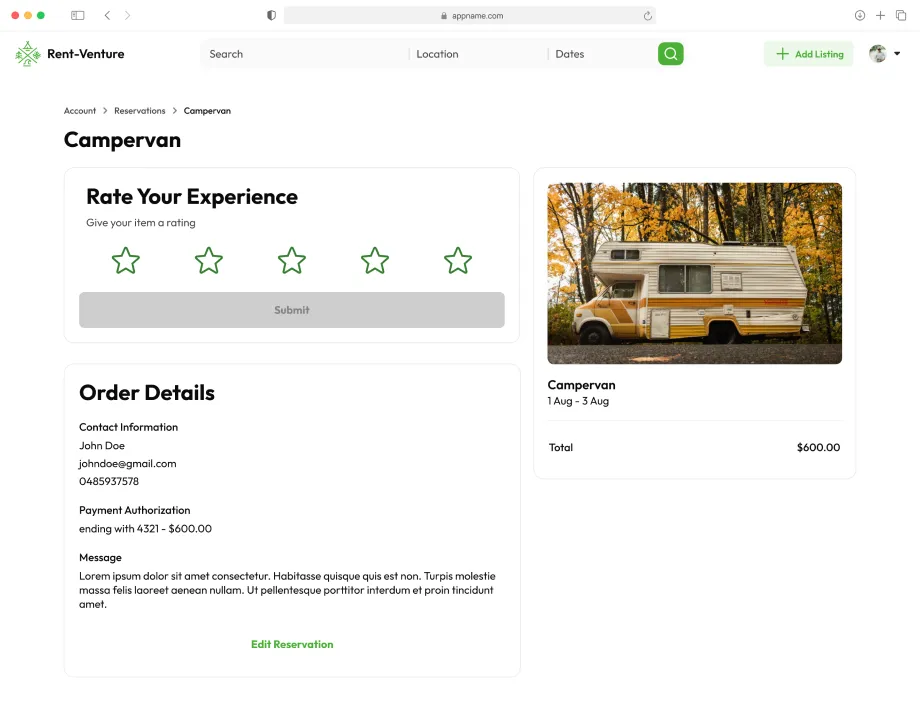Screen dimensions: 920x720
Task: Click the address bar lock icon
Action: pos(444,16)
